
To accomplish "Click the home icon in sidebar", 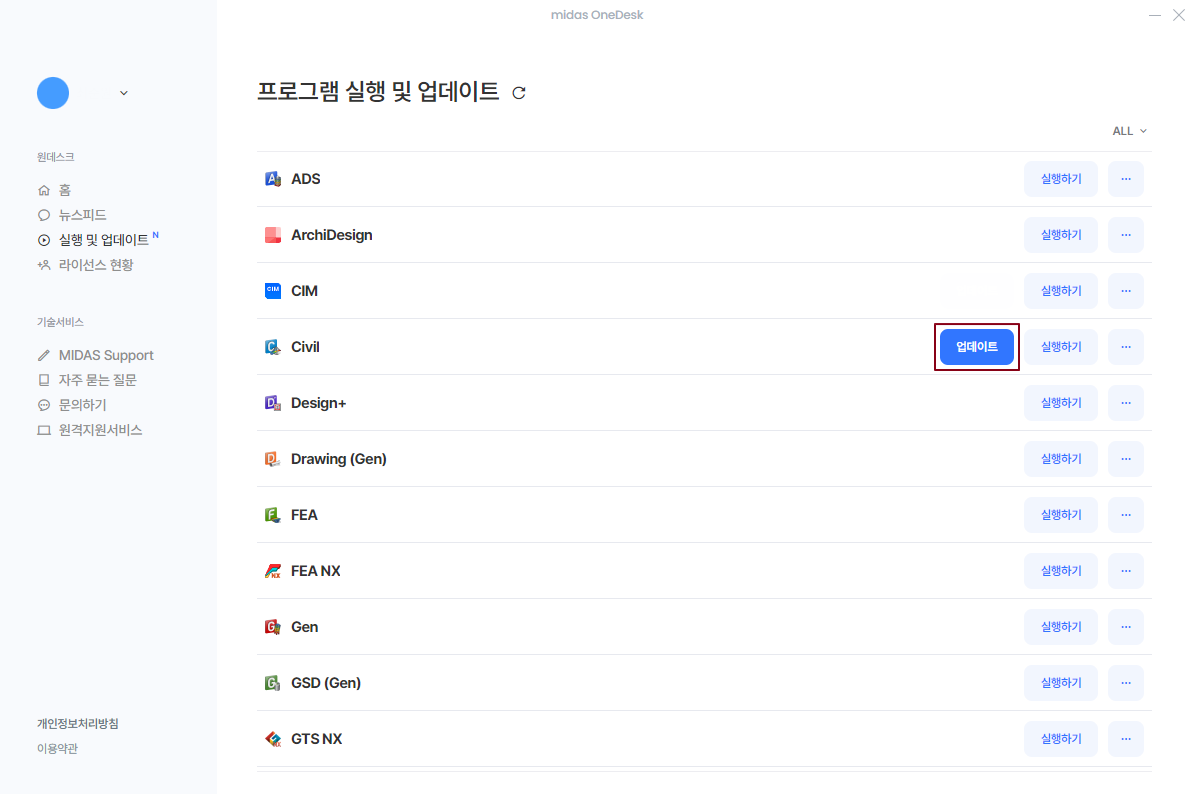I will pyautogui.click(x=44, y=190).
